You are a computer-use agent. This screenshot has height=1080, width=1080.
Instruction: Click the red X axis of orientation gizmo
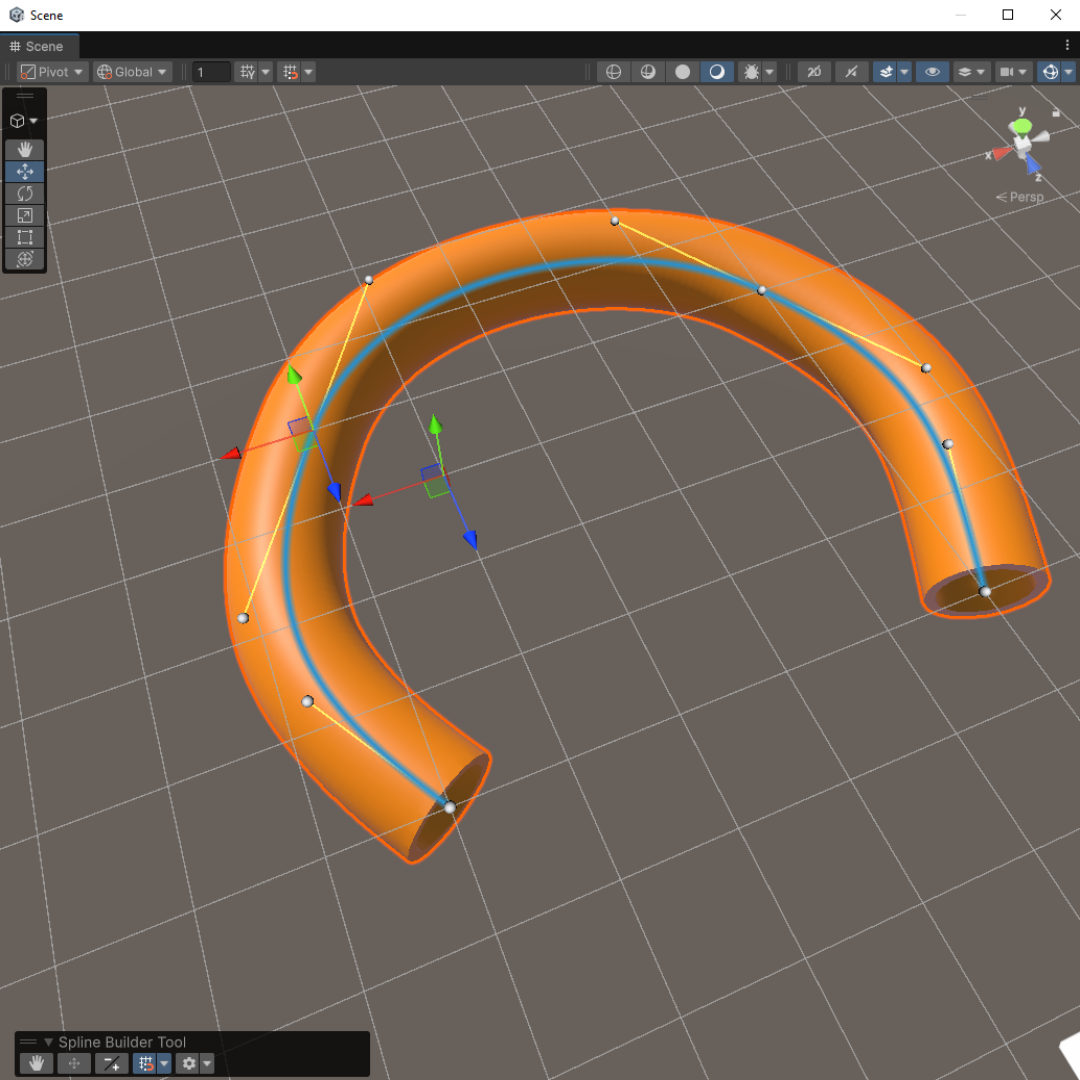pyautogui.click(x=1001, y=153)
